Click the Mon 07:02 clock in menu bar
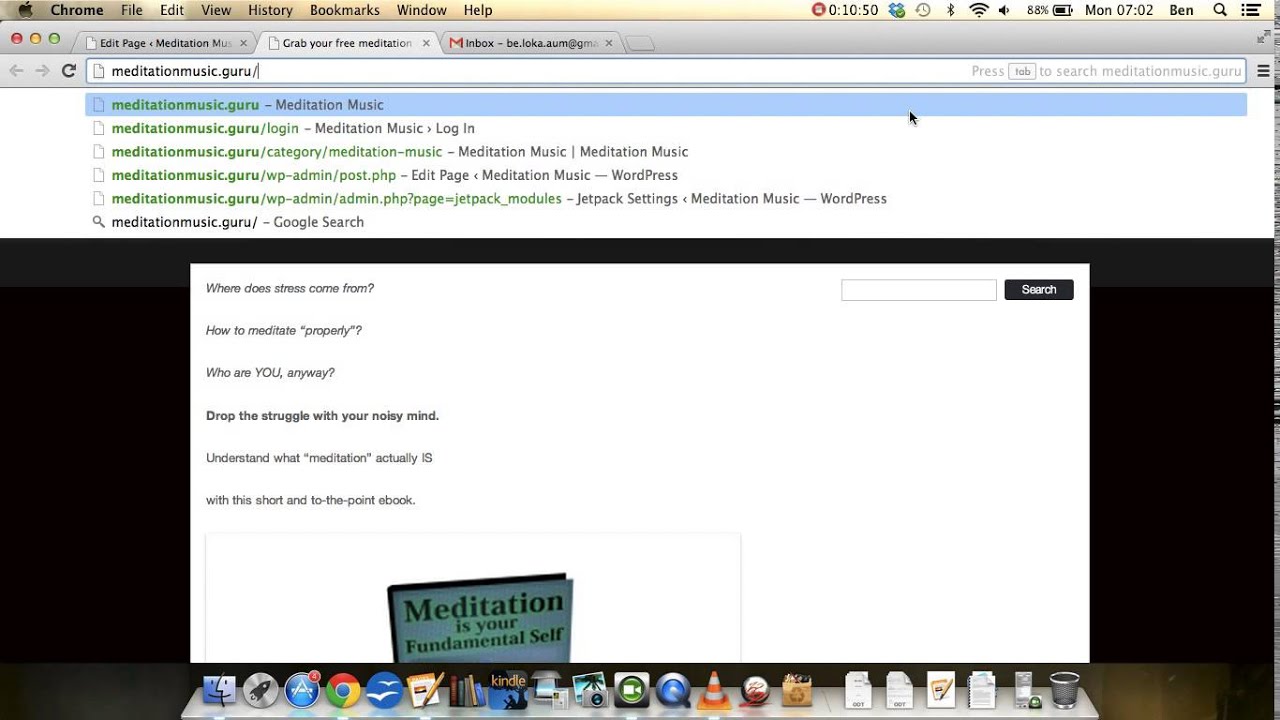 click(1119, 10)
